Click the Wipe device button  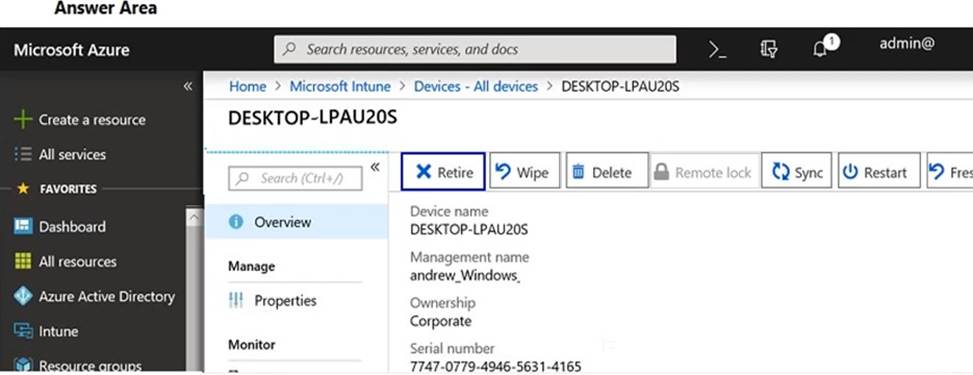(x=524, y=171)
